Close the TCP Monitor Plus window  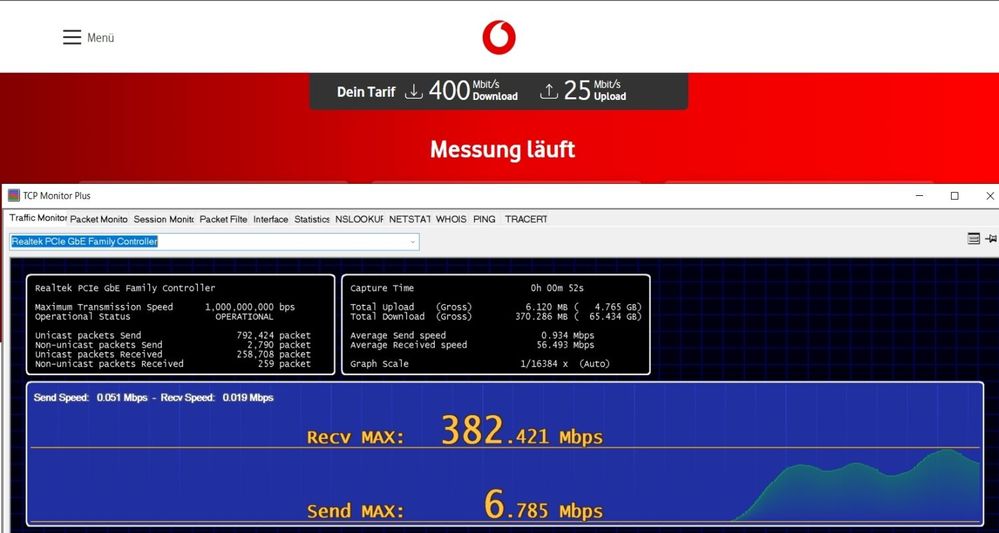click(989, 195)
